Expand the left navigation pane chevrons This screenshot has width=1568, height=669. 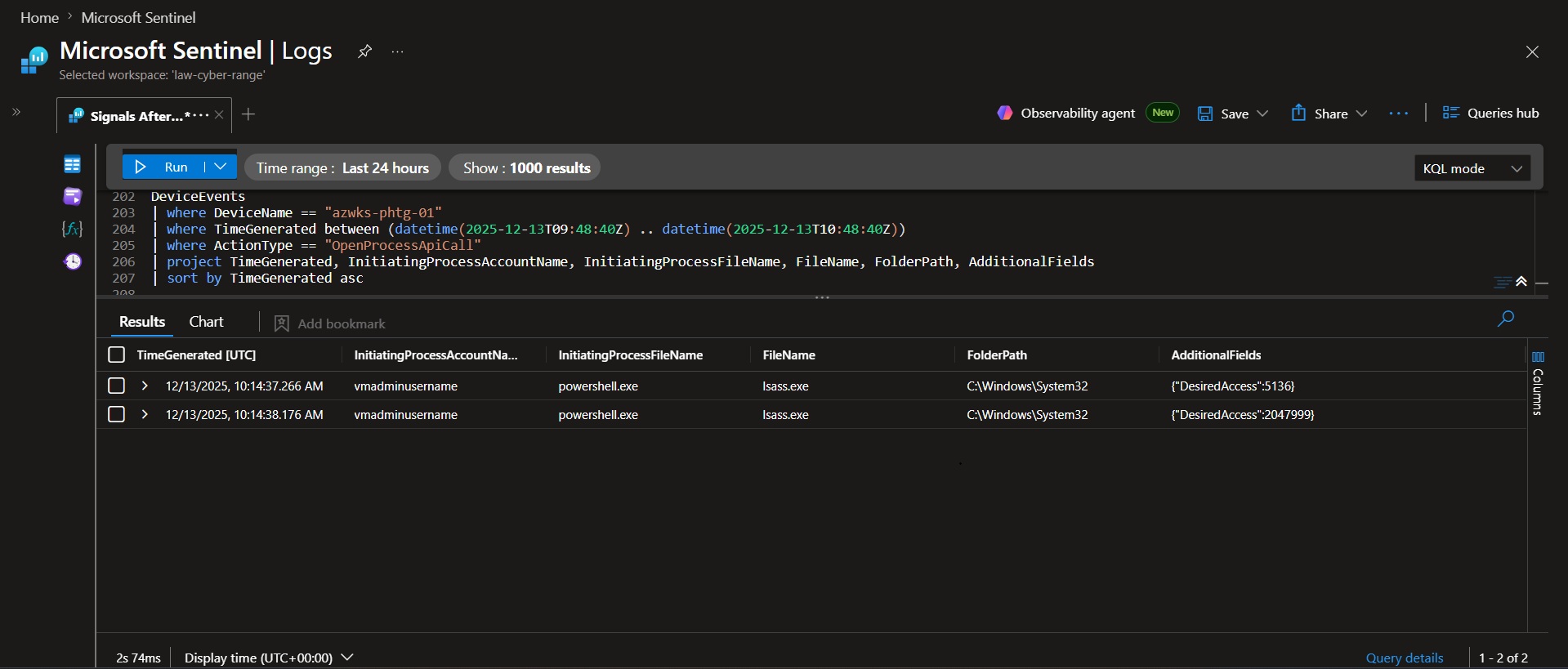pos(16,112)
